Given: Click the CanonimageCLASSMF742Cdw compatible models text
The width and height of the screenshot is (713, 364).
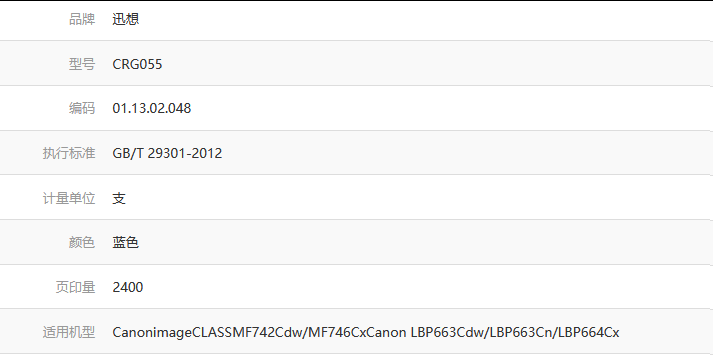Looking at the screenshot, I should click(x=207, y=332).
